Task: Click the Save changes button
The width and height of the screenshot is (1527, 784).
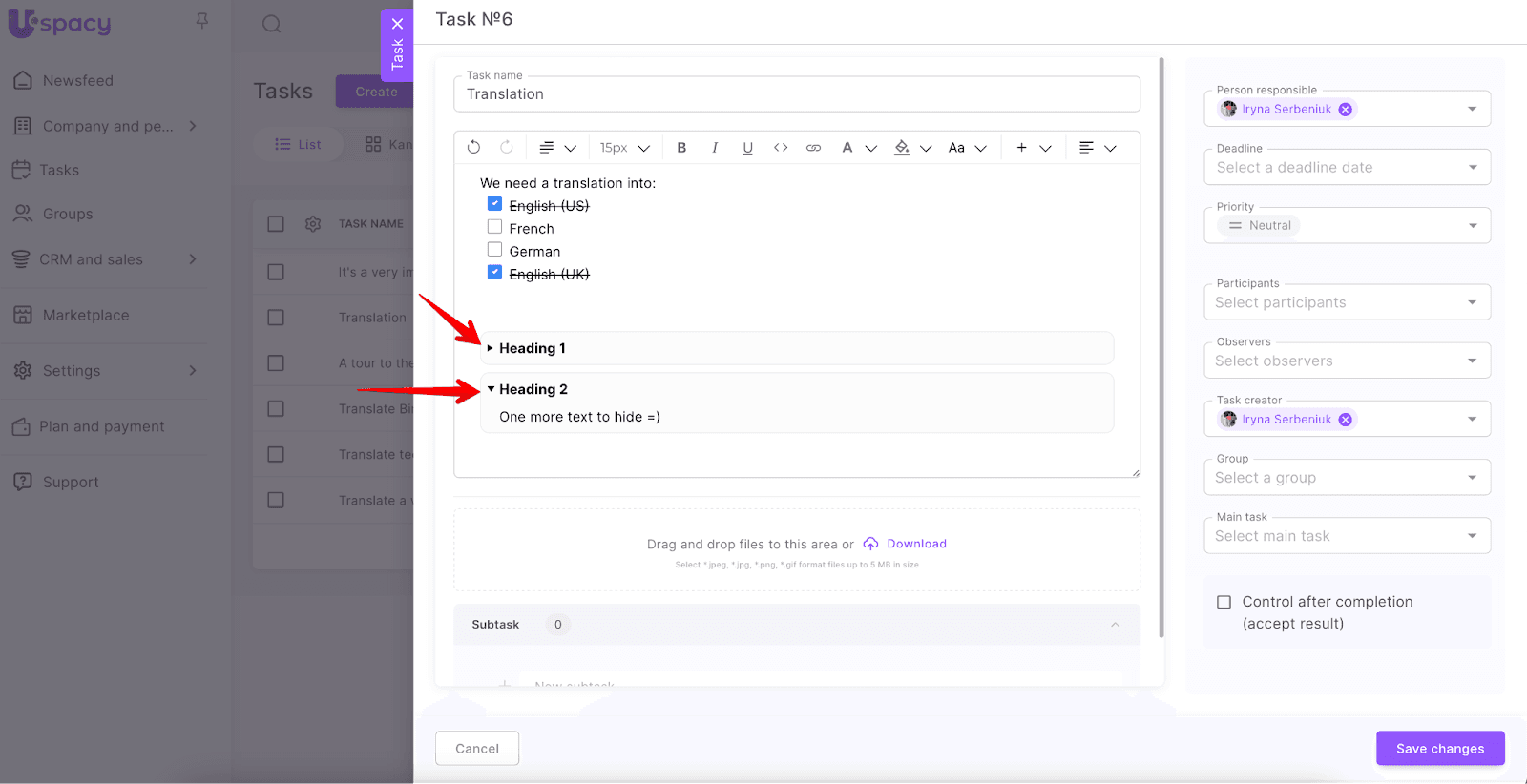Action: [x=1439, y=749]
